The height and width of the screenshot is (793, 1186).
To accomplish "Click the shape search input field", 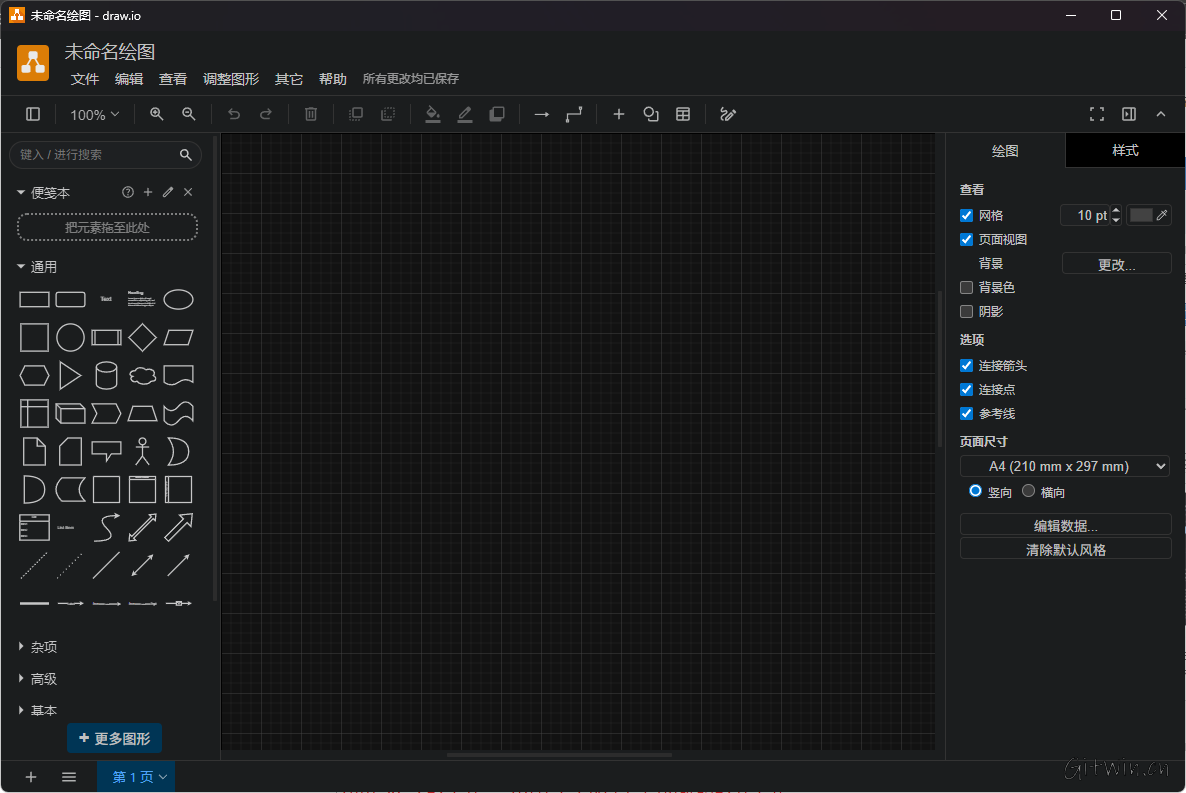I will pos(105,154).
